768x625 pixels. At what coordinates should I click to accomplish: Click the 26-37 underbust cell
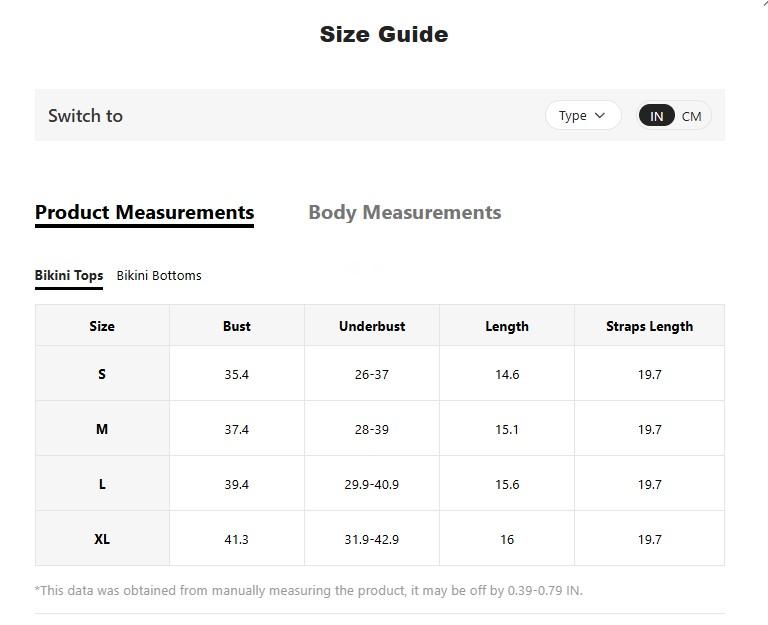point(372,374)
